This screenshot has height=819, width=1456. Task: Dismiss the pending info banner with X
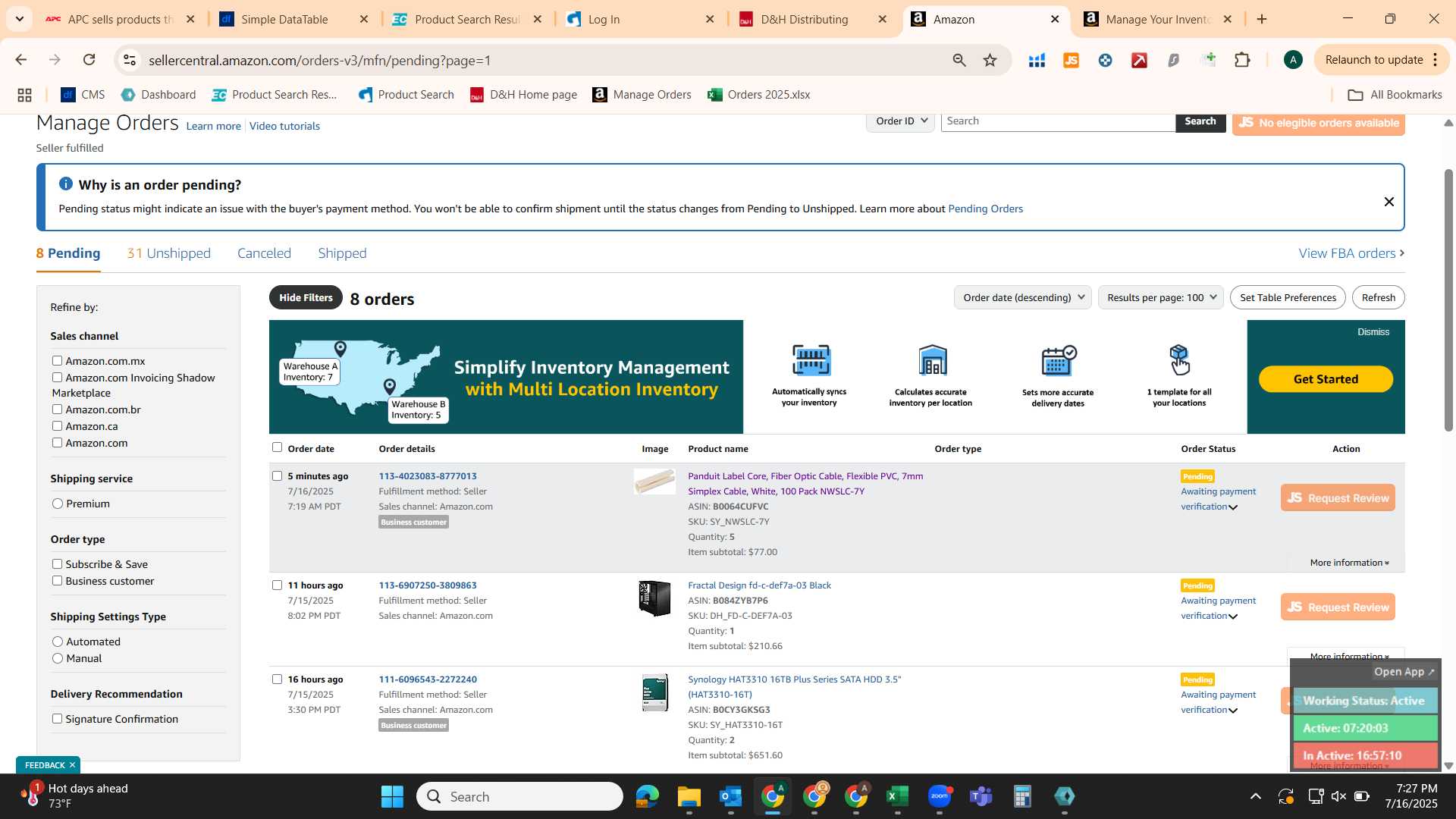(x=1389, y=202)
